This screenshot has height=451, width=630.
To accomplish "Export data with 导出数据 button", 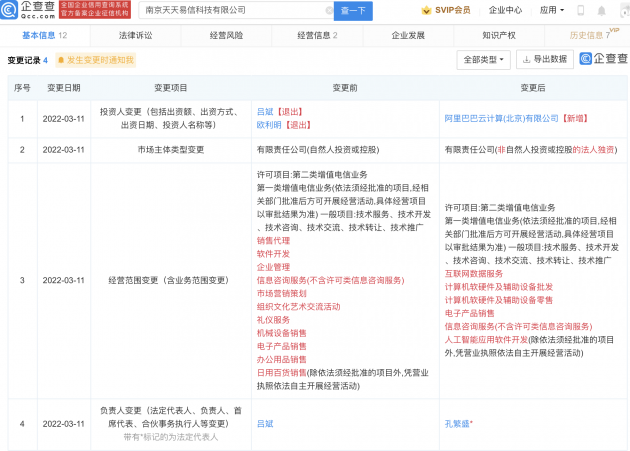I will (544, 59).
